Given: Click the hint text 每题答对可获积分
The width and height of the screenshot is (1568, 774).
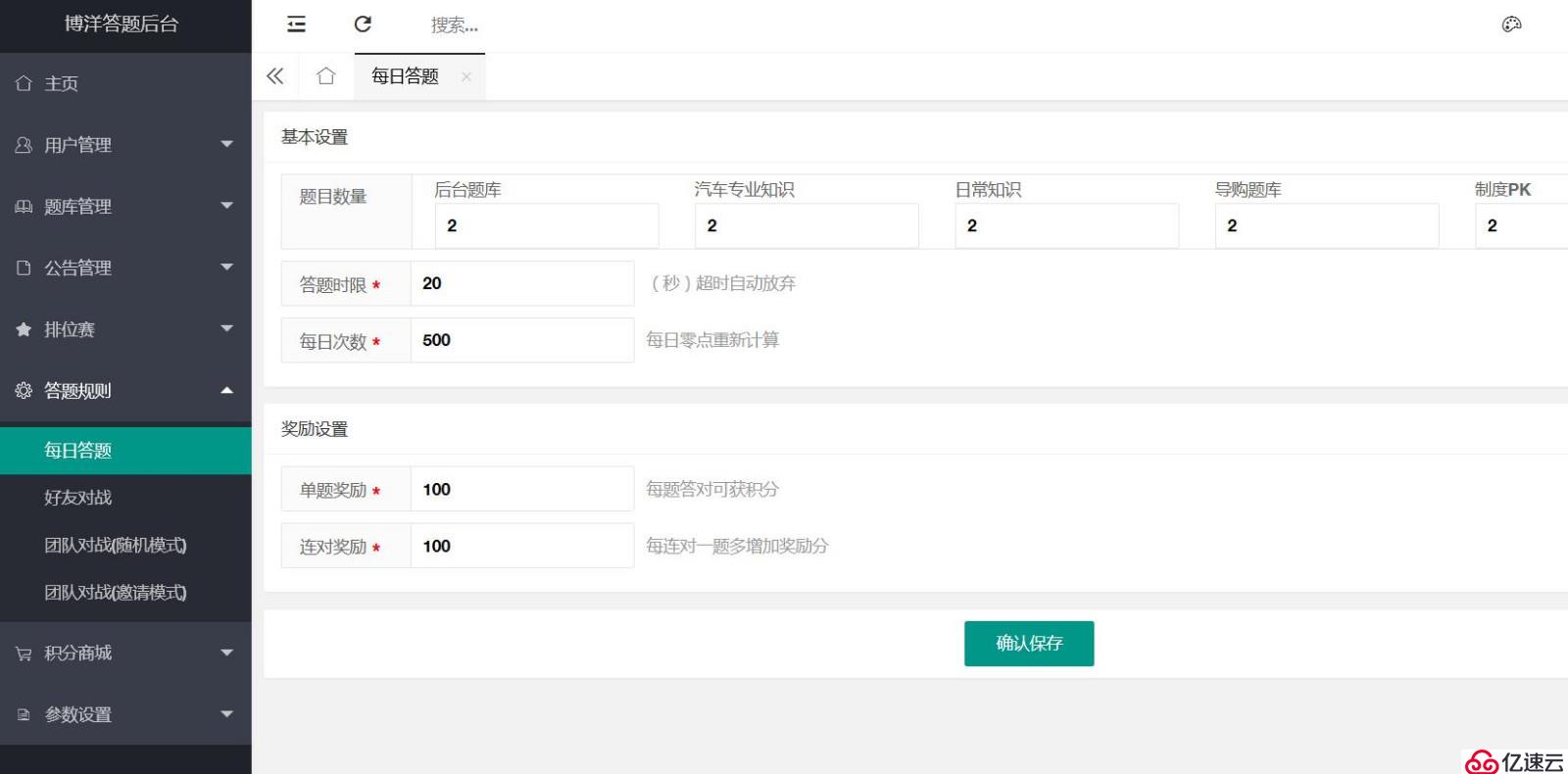Looking at the screenshot, I should 712,489.
